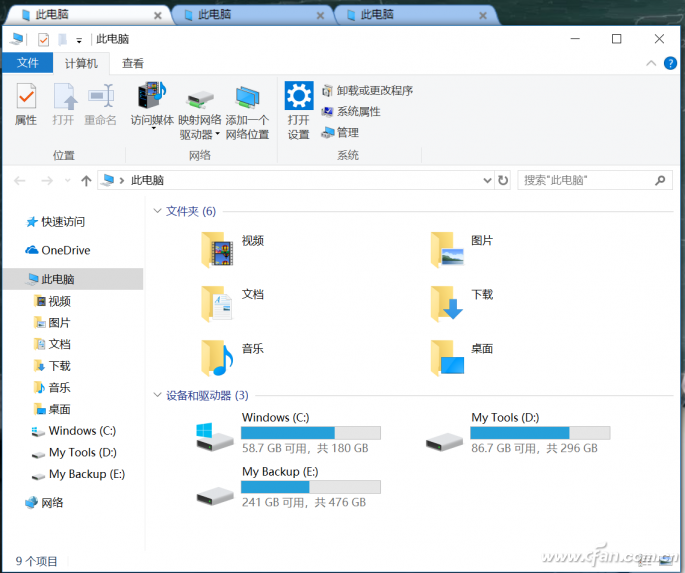Select the 文档 folder icon

point(217,303)
